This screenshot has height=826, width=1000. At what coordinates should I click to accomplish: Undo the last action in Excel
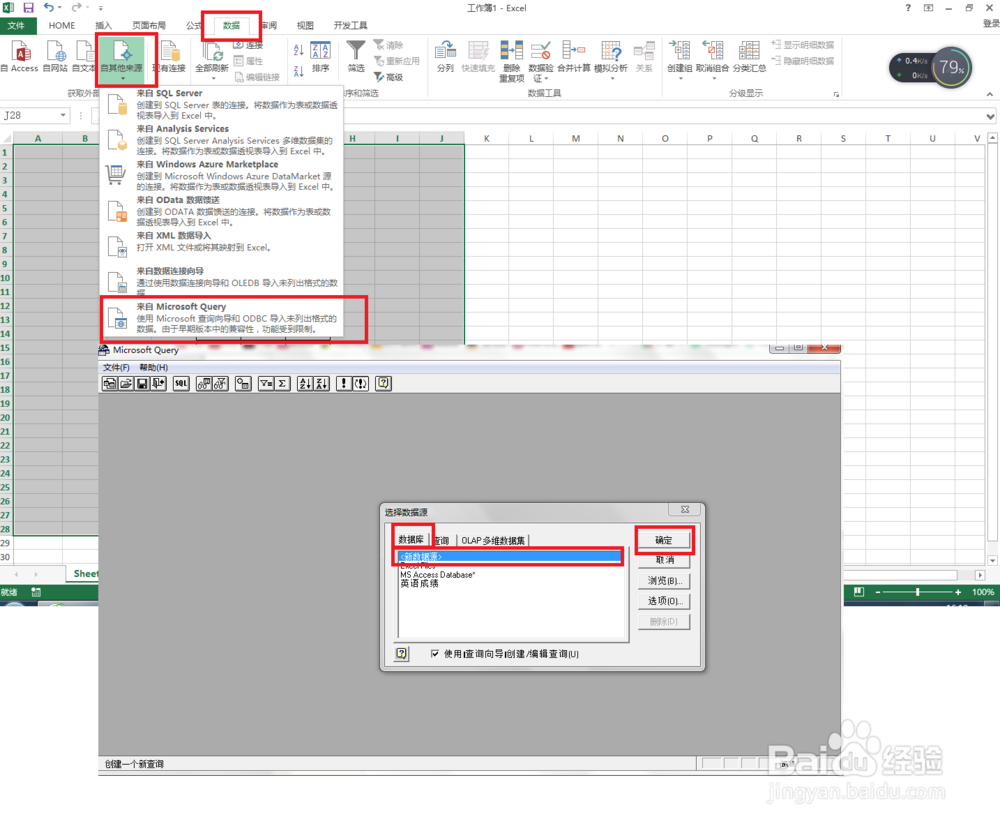48,8
